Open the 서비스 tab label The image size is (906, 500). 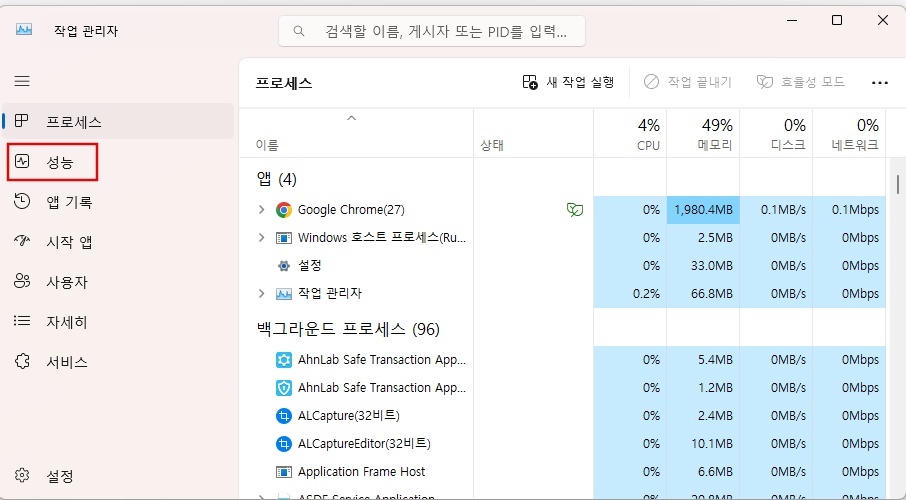click(67, 362)
